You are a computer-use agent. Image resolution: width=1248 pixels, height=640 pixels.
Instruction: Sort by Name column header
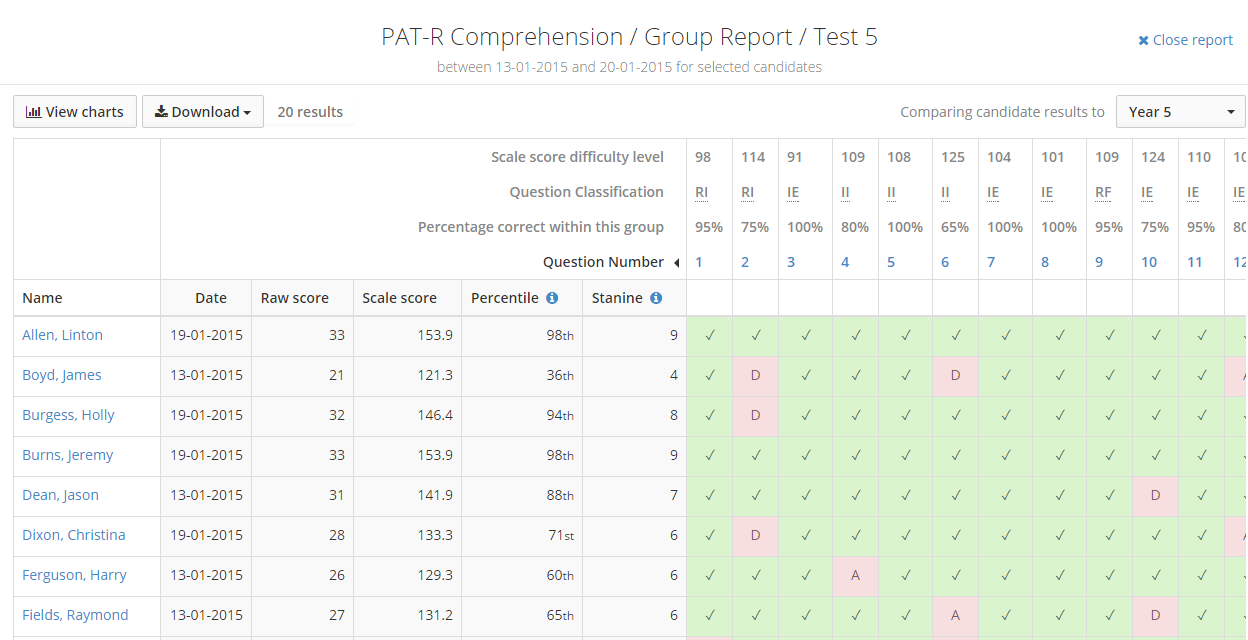tap(42, 298)
